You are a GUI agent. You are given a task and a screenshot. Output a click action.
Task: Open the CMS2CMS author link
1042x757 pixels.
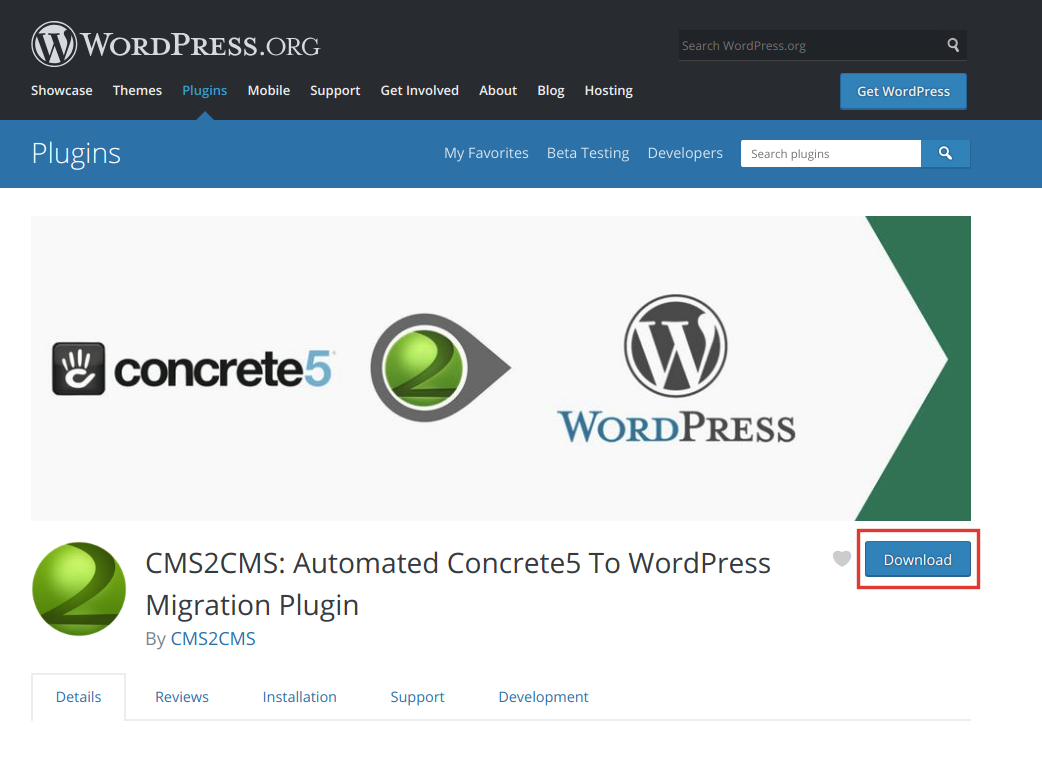click(x=213, y=639)
